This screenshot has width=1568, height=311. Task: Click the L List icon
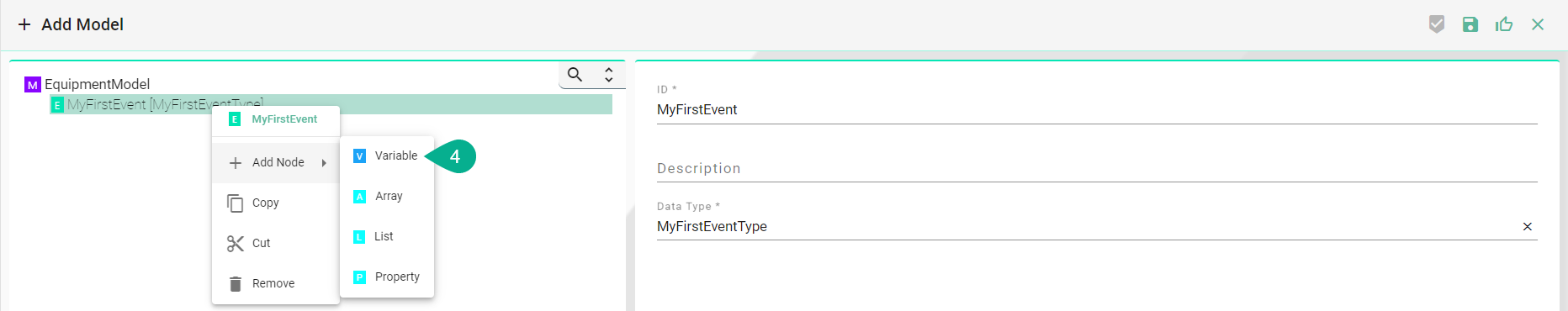click(359, 236)
